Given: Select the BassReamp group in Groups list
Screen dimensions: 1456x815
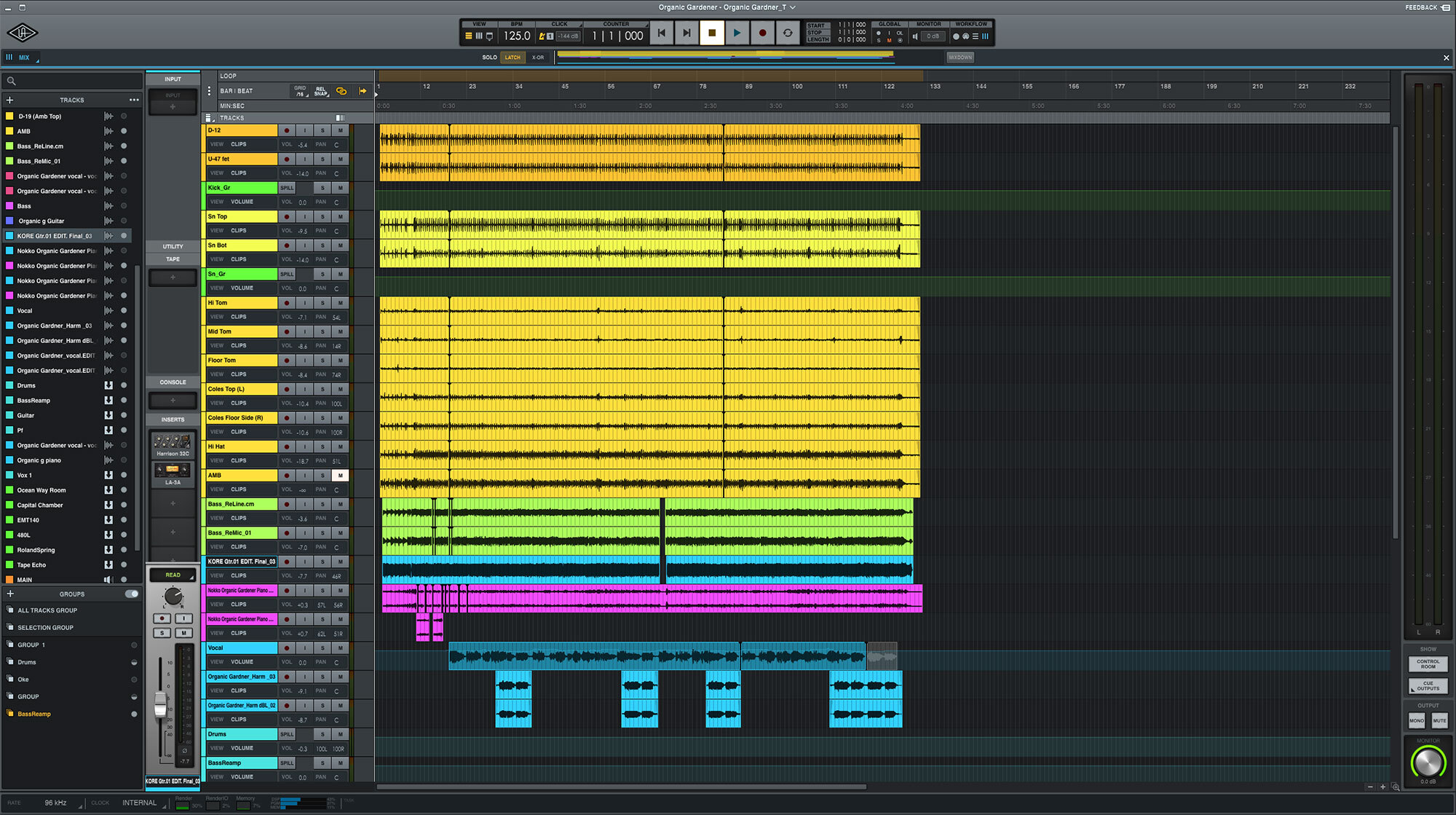Looking at the screenshot, I should [34, 714].
